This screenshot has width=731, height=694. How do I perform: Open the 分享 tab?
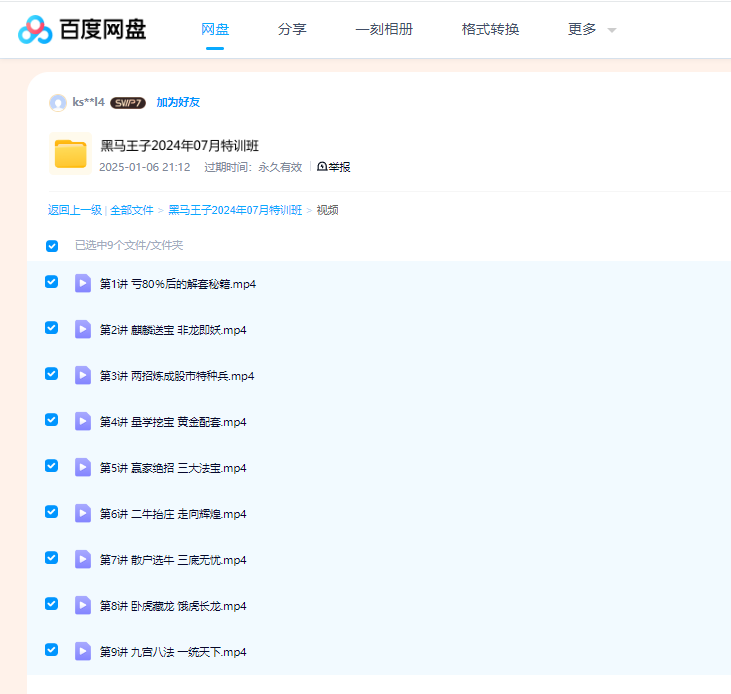tap(292, 29)
